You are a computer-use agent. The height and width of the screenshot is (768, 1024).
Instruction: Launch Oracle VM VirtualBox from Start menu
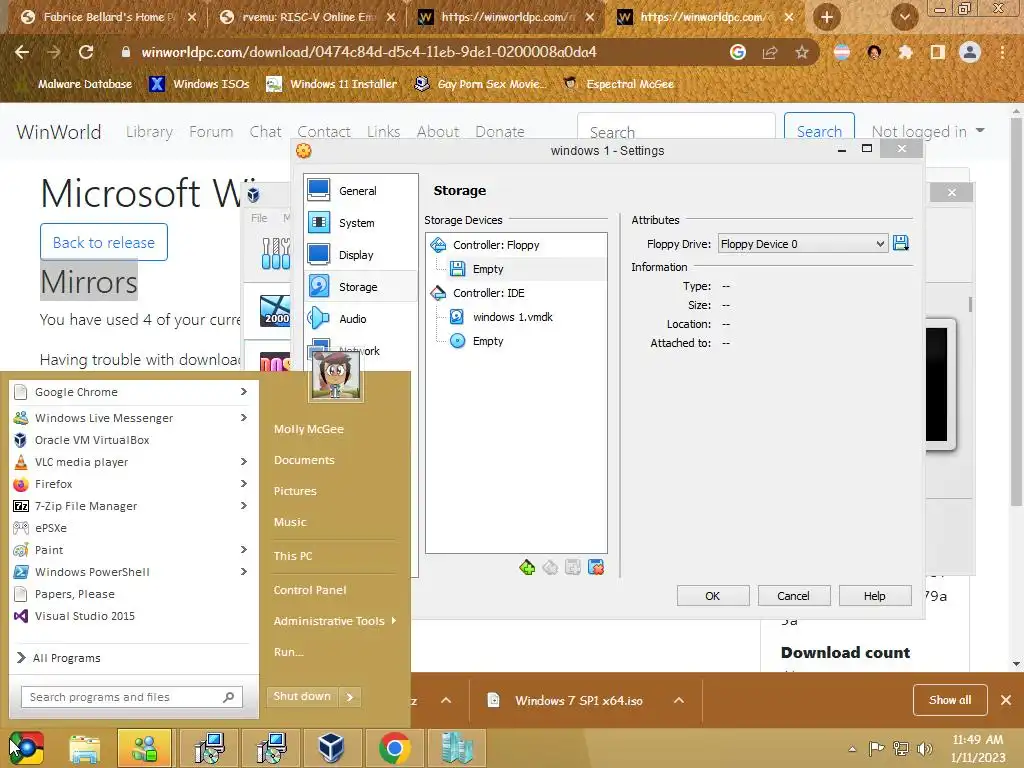(131, 440)
